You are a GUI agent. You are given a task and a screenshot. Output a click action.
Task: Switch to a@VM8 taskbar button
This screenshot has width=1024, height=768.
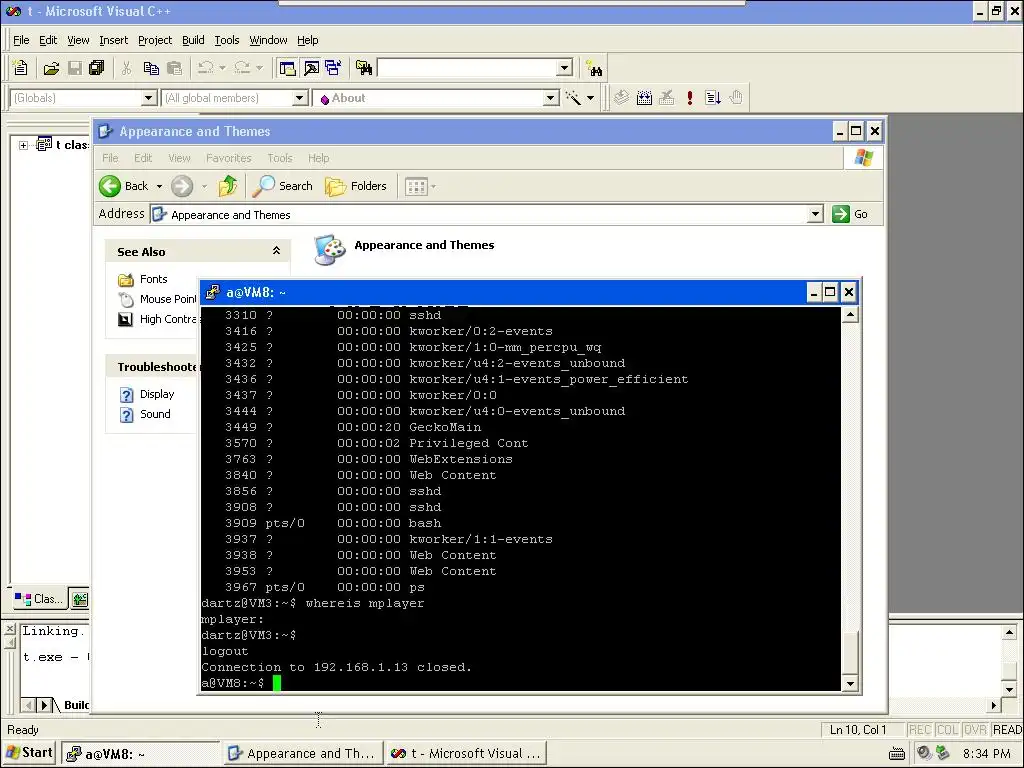click(x=140, y=754)
